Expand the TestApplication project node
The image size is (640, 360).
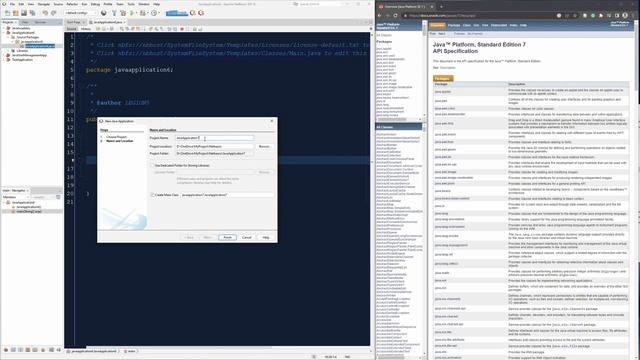(4, 60)
